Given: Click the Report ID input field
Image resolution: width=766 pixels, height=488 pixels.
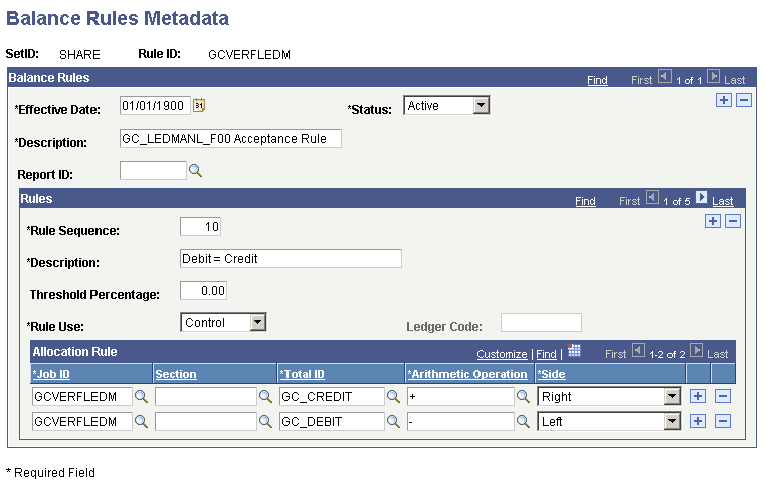Looking at the screenshot, I should [153, 170].
